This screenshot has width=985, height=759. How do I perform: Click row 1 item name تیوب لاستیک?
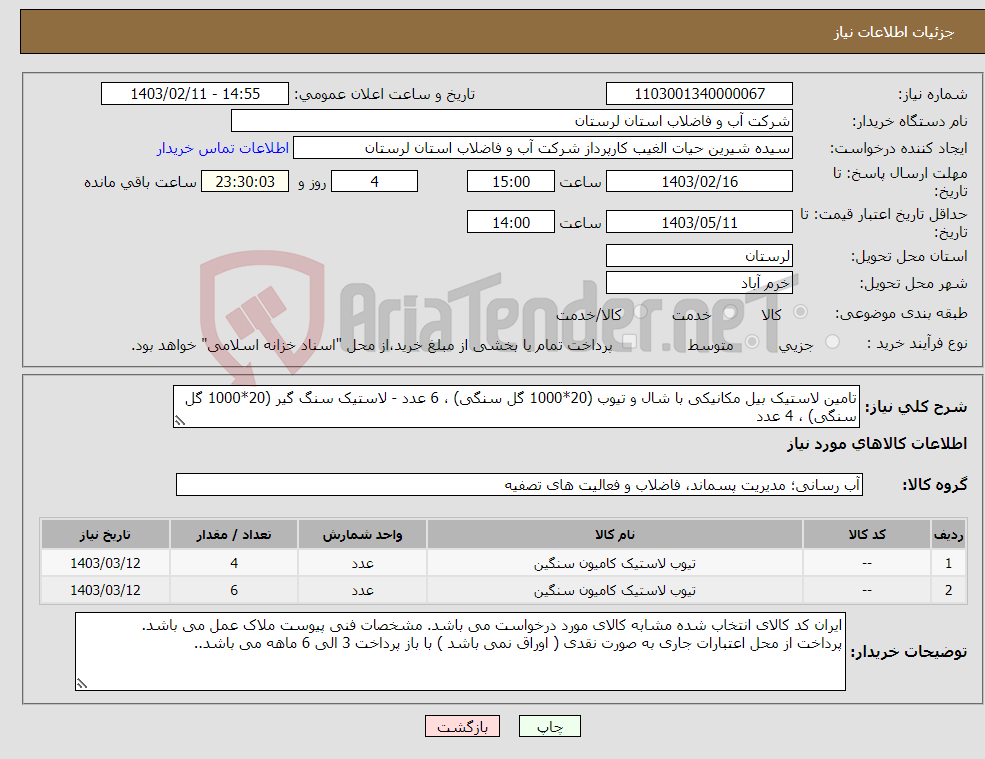[615, 564]
